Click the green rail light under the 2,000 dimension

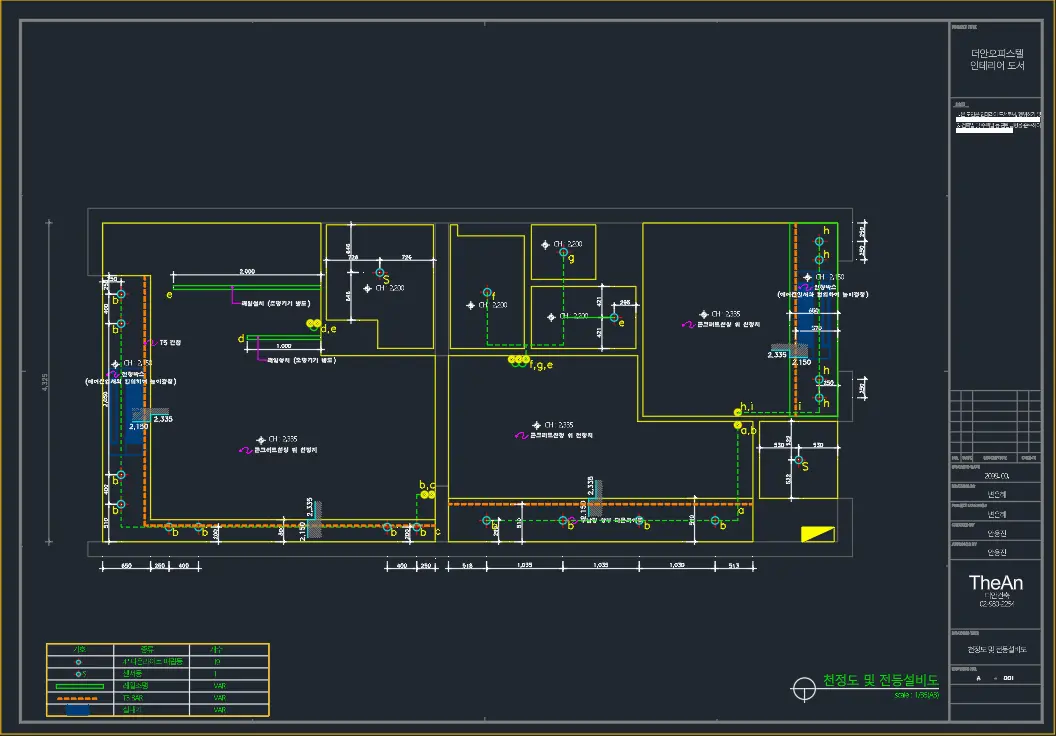(x=247, y=288)
